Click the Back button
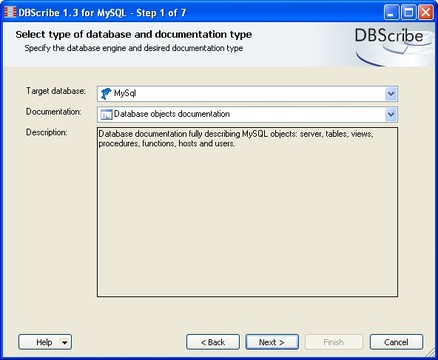Screen dimensions: 438x360 point(213,342)
